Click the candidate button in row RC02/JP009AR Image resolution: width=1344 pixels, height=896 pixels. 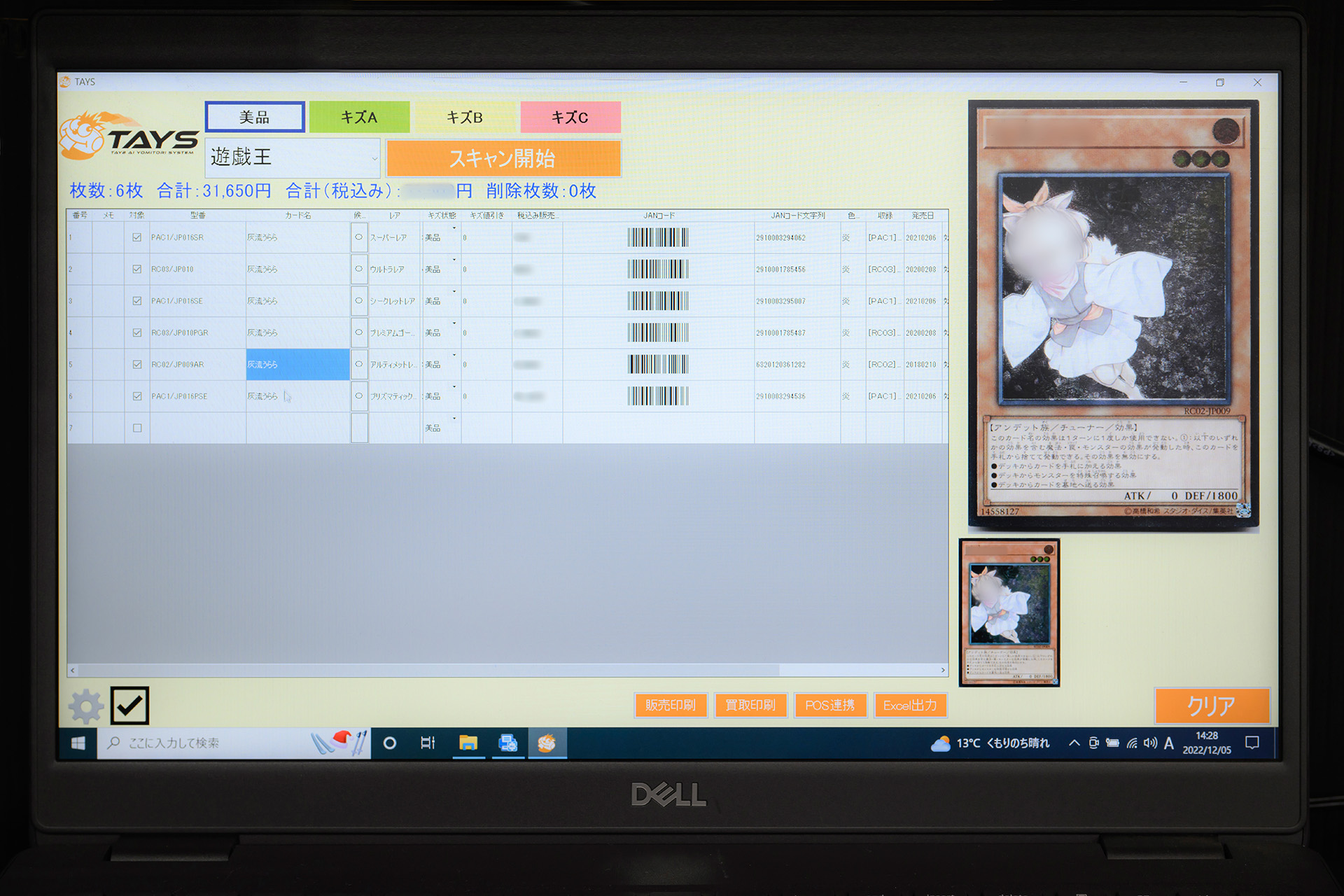click(x=359, y=364)
